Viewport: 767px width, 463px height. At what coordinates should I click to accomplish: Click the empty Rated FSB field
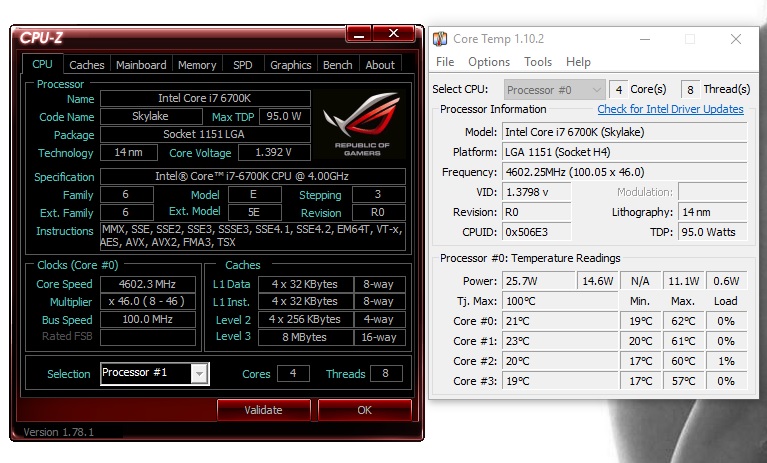pos(148,337)
